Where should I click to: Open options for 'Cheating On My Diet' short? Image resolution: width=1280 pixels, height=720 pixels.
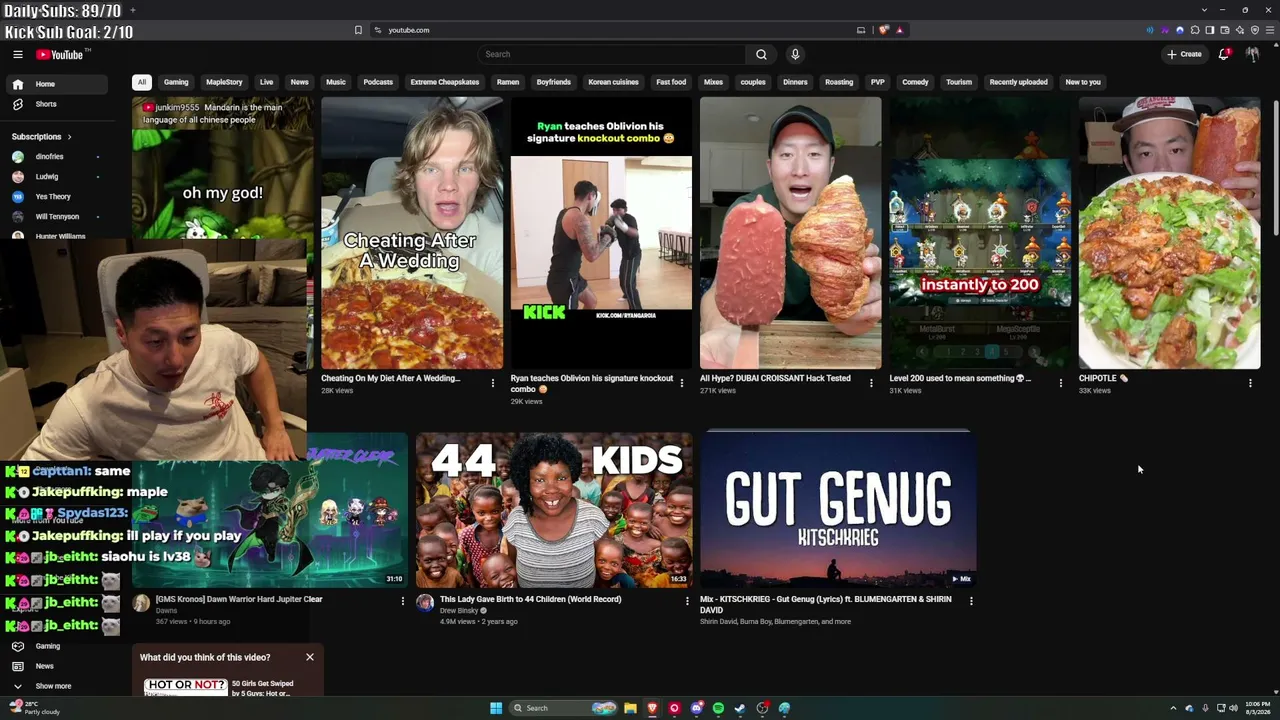point(492,383)
